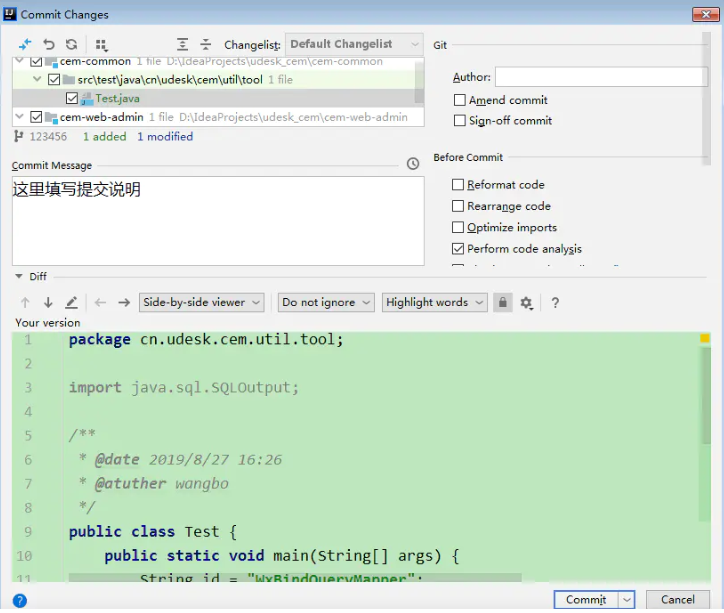Screen dimensions: 724x613
Task: Click the Commit button
Action: point(586,600)
